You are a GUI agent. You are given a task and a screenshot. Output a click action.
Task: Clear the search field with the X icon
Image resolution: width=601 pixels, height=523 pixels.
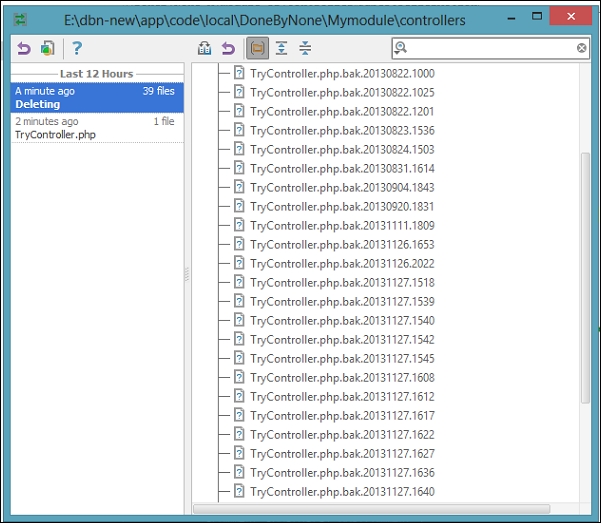pyautogui.click(x=581, y=48)
